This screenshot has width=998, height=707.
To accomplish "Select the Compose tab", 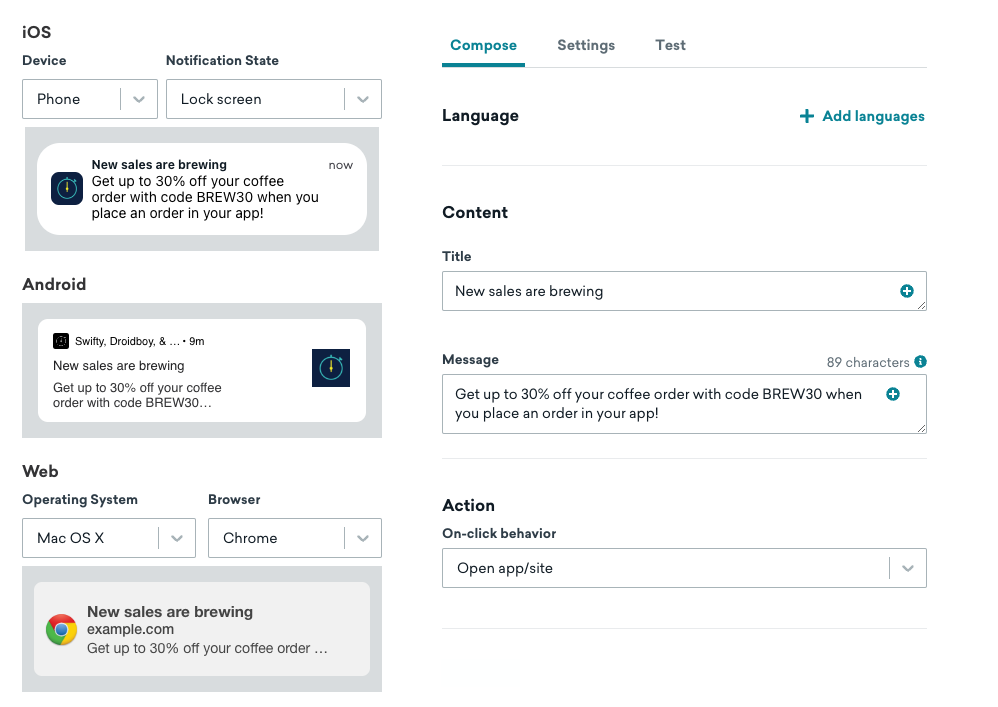I will pyautogui.click(x=483, y=45).
